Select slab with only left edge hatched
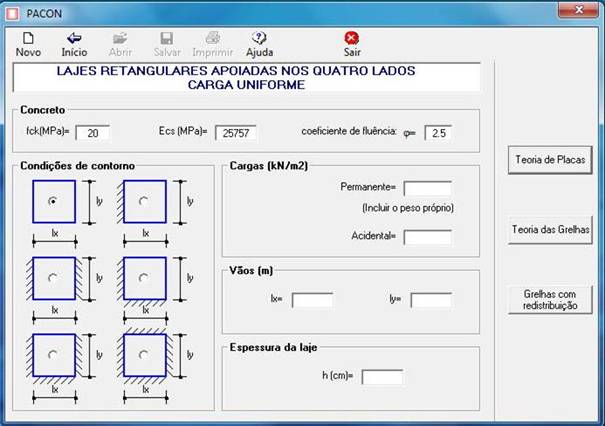 pos(144,201)
